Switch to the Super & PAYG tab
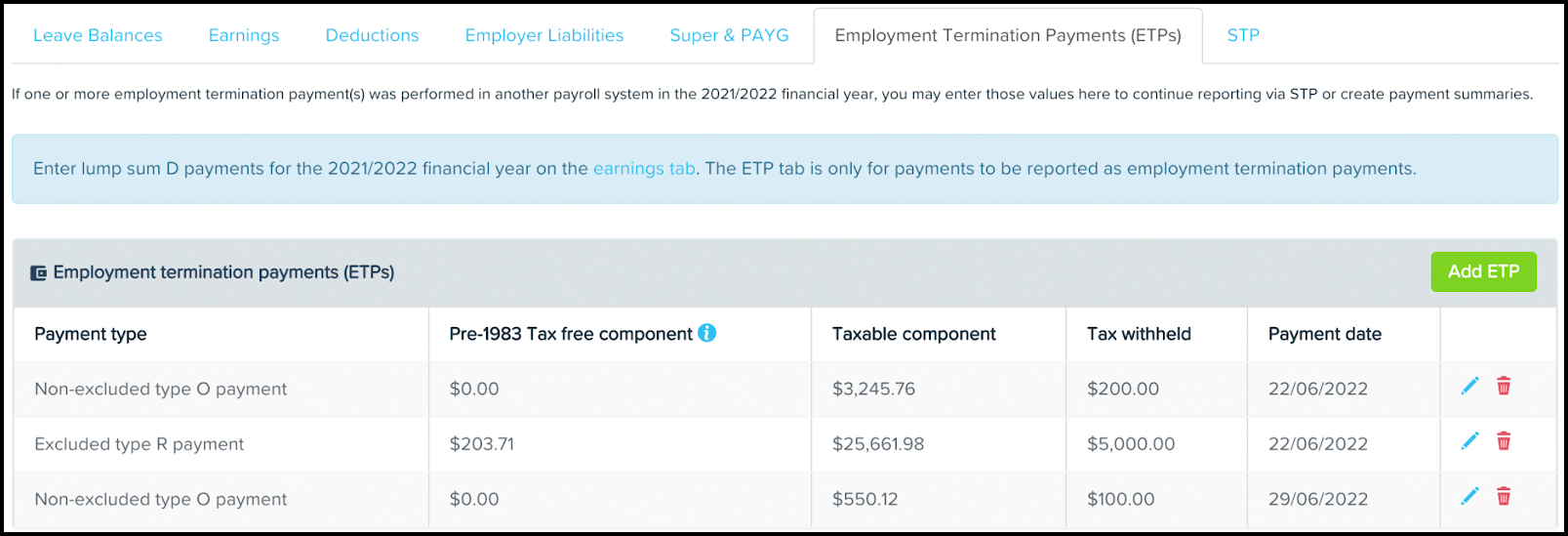 (729, 35)
